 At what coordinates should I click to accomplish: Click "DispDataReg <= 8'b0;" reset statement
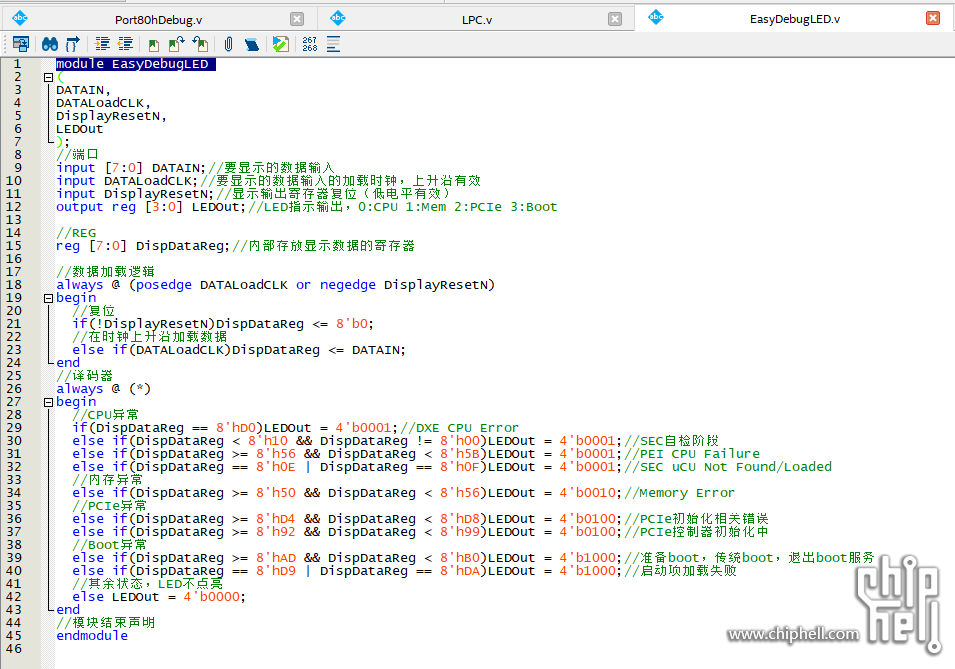click(295, 324)
